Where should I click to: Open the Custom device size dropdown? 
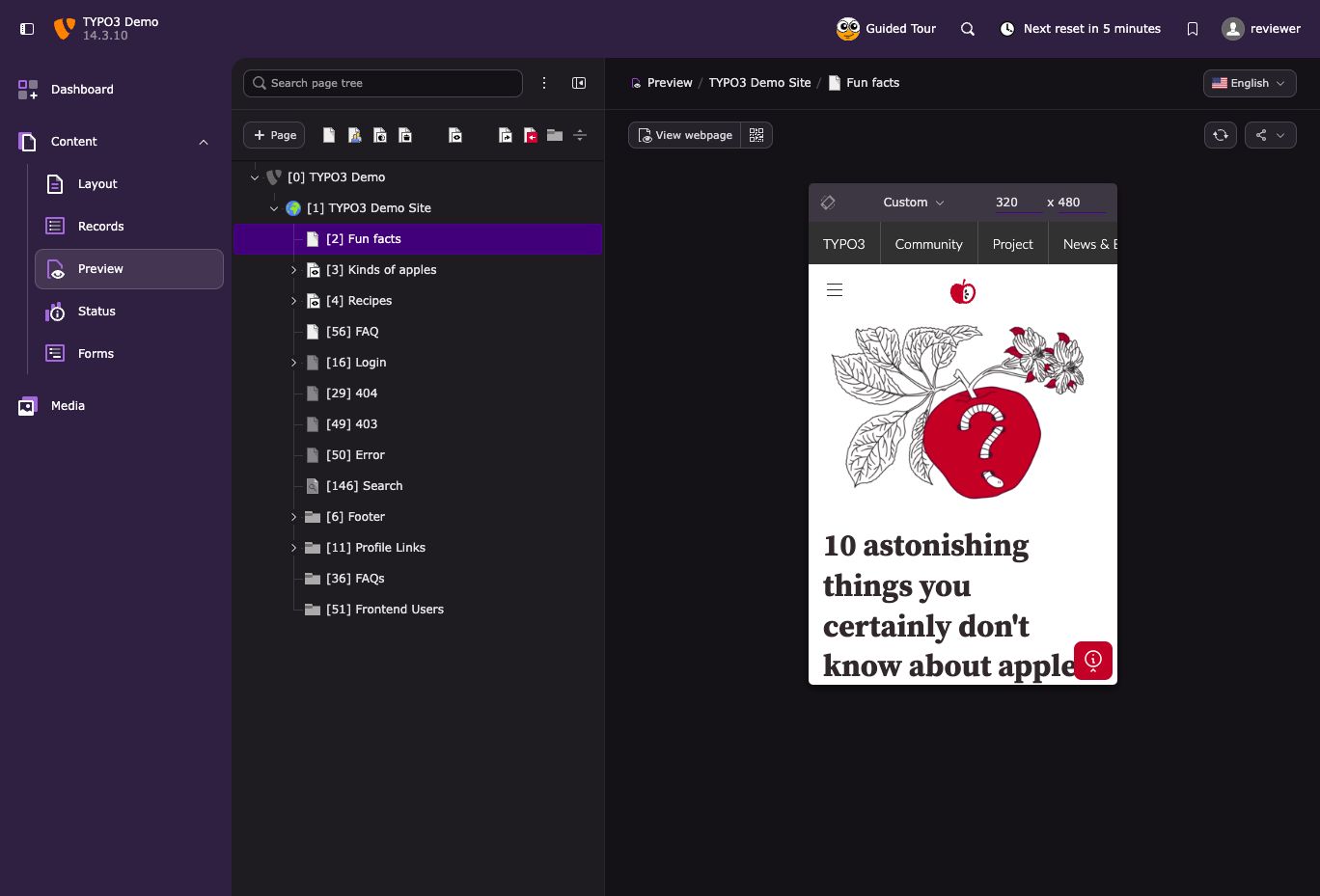914,203
